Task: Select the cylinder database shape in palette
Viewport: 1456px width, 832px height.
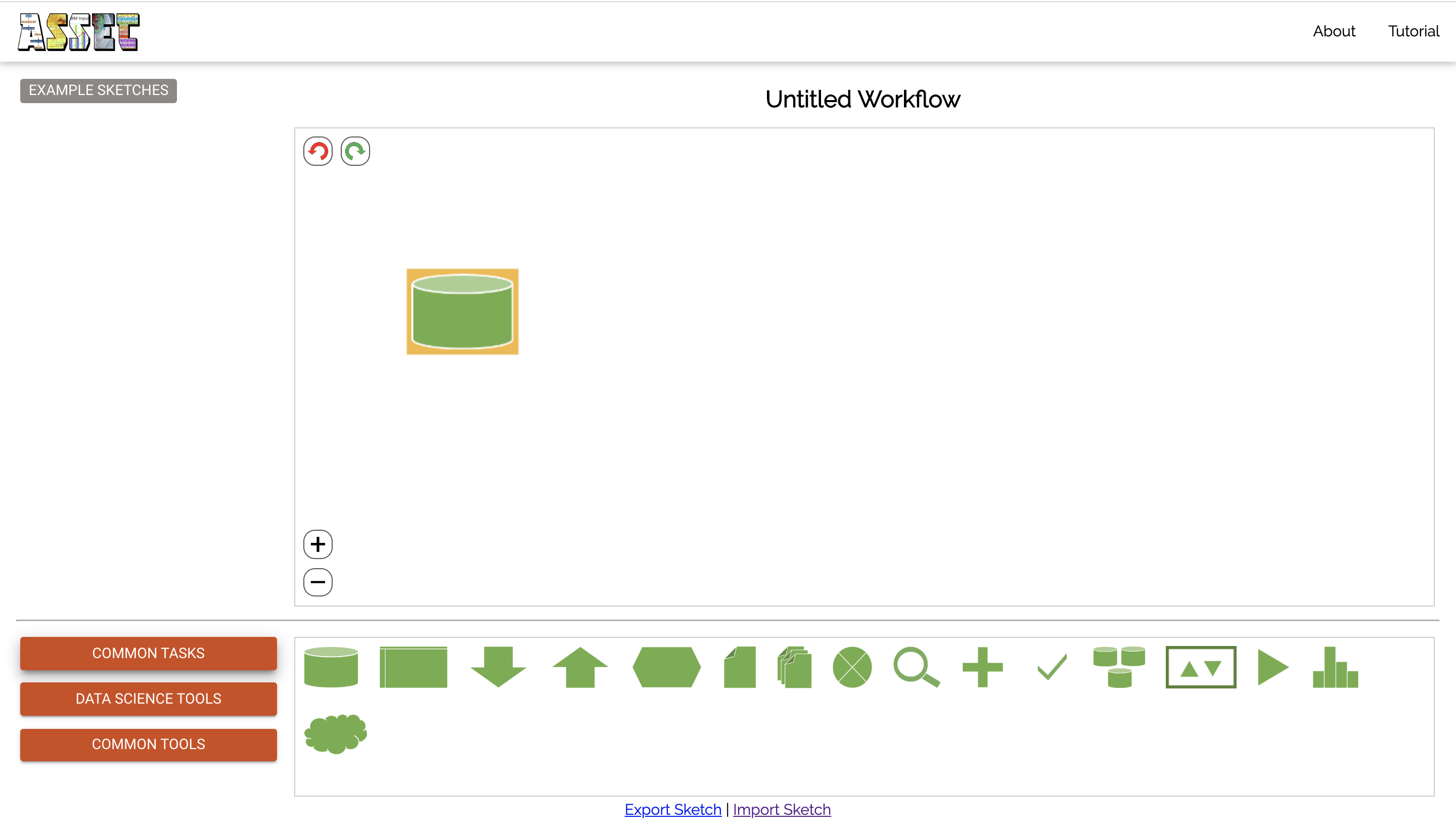Action: pyautogui.click(x=331, y=667)
